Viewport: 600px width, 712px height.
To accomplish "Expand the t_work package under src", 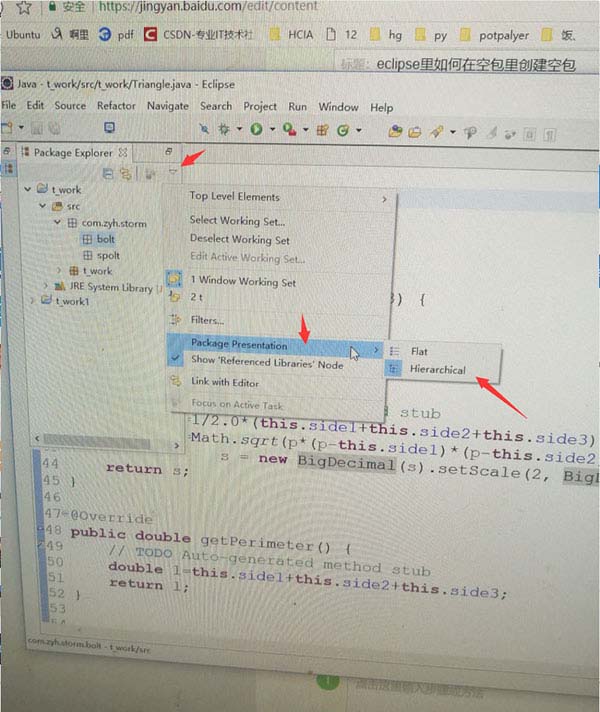I will [x=59, y=270].
